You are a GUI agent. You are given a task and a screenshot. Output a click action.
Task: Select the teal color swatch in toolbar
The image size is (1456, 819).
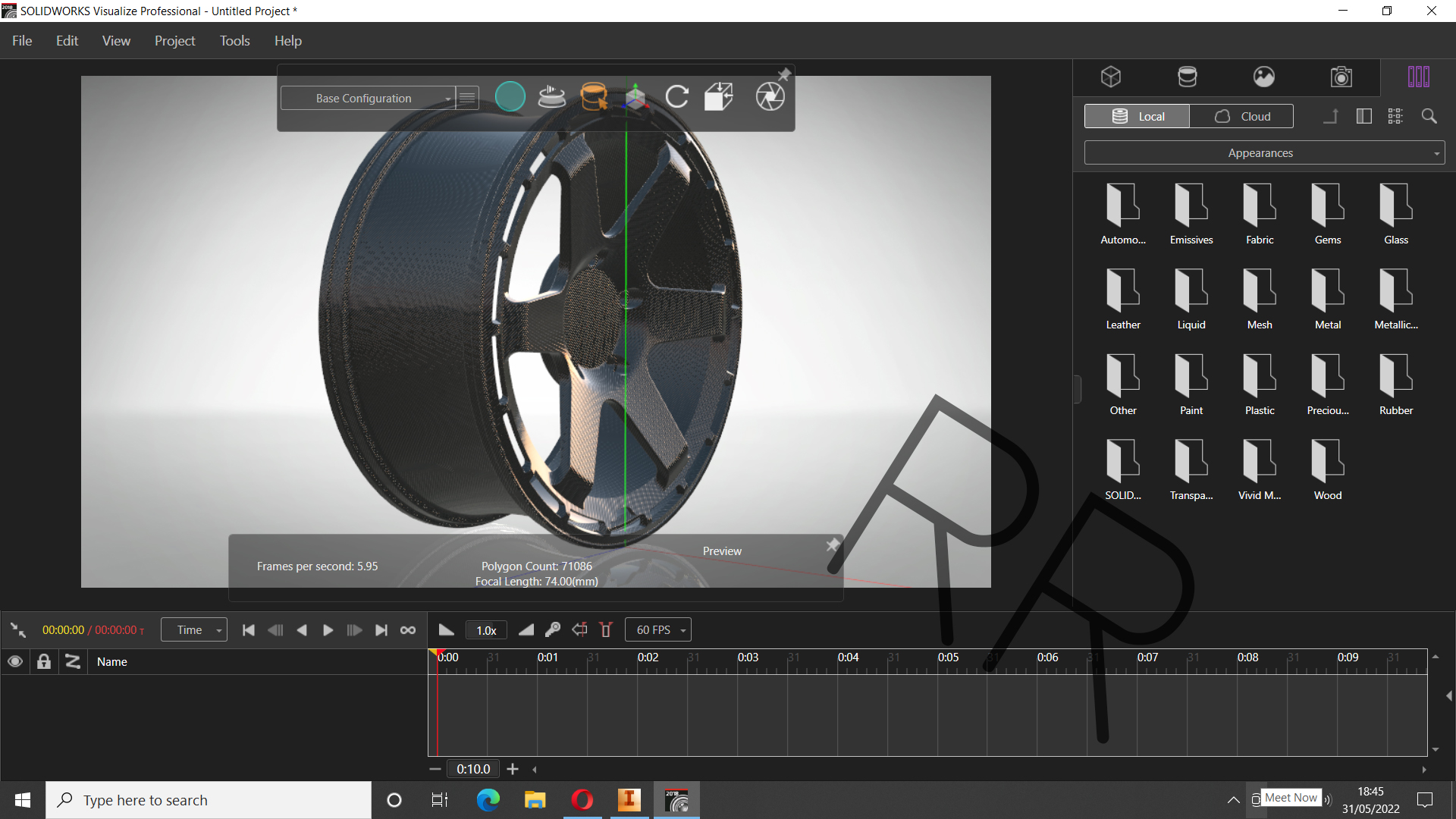pyautogui.click(x=510, y=97)
